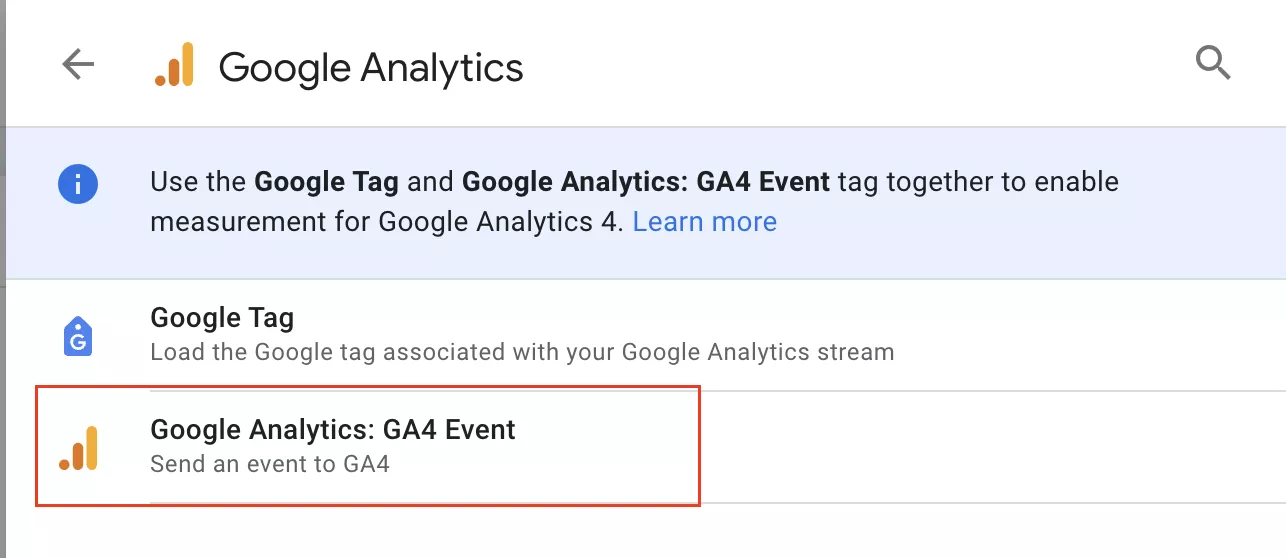
Task: Click the Google Analytics logo in header
Action: [174, 66]
